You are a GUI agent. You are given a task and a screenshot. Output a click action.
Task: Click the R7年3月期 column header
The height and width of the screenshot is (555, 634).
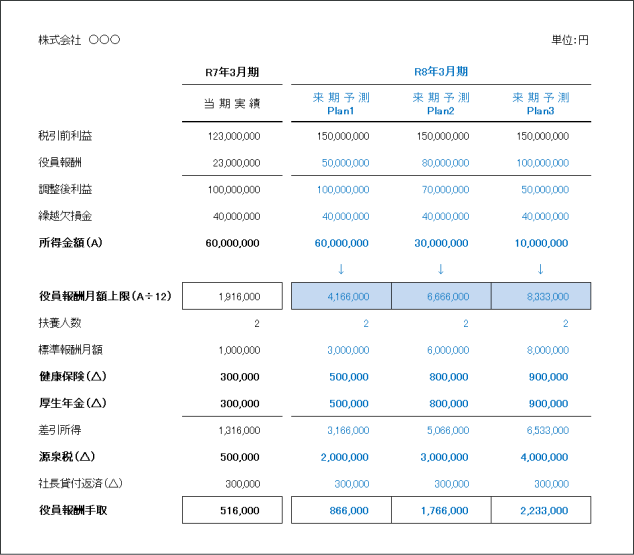tap(232, 72)
